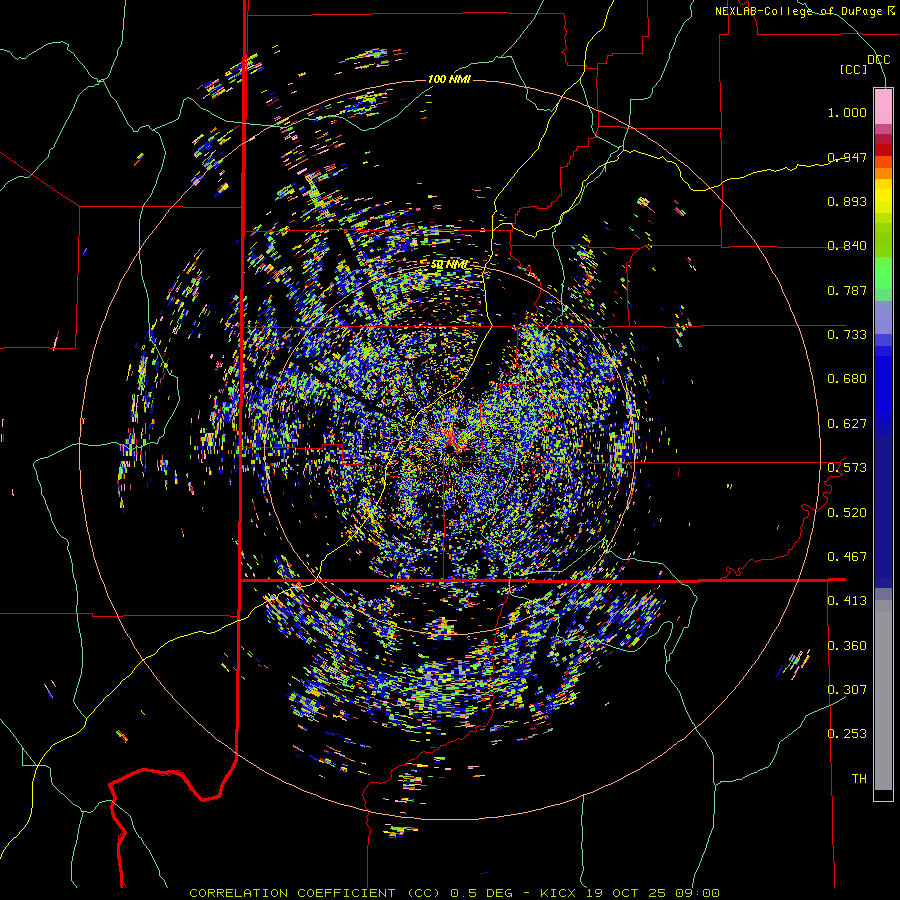Click the 0.893 scale value
The height and width of the screenshot is (900, 900).
[x=847, y=201]
